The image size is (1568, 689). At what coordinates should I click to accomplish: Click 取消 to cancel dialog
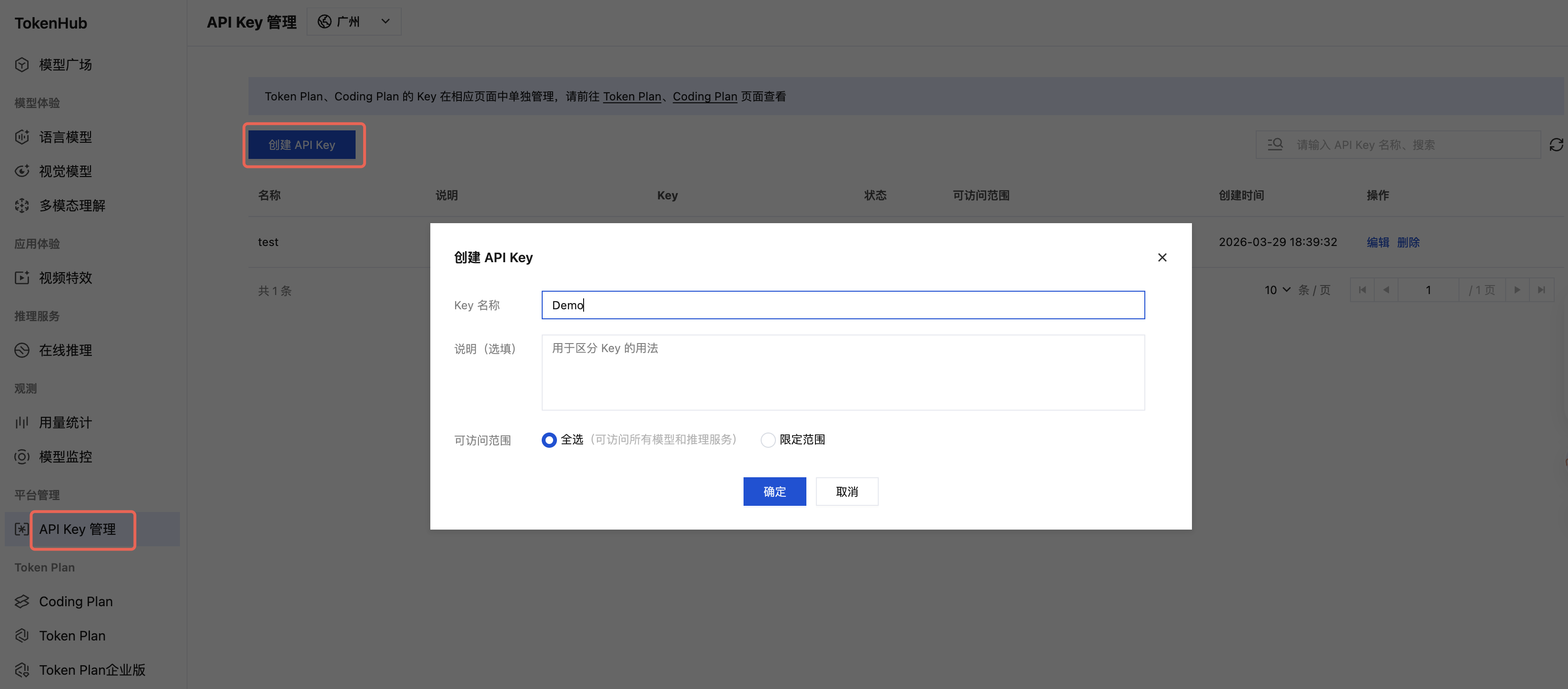[847, 491]
